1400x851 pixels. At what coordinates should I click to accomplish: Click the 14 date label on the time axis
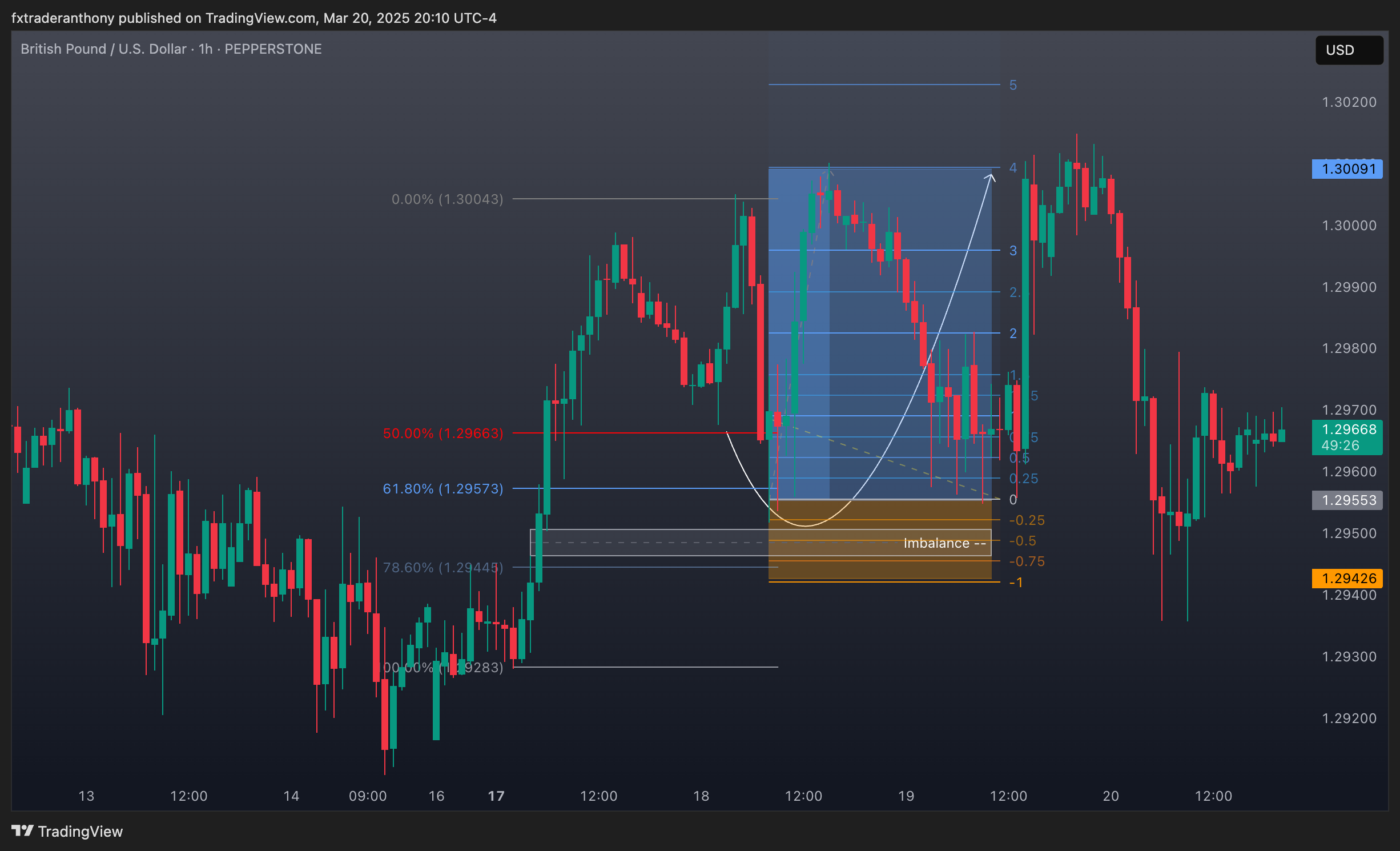click(x=291, y=796)
